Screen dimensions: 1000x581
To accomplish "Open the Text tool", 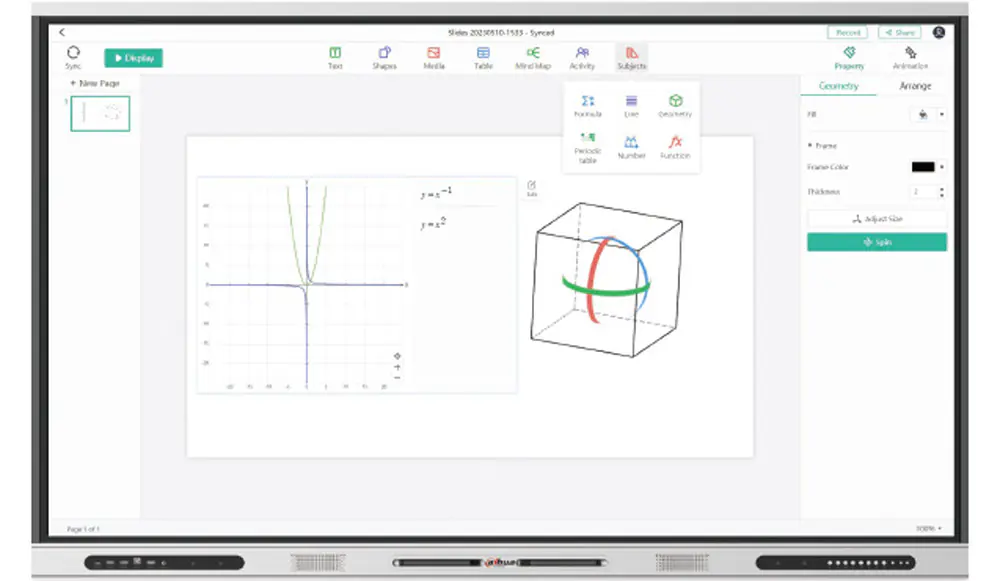I will (x=335, y=57).
